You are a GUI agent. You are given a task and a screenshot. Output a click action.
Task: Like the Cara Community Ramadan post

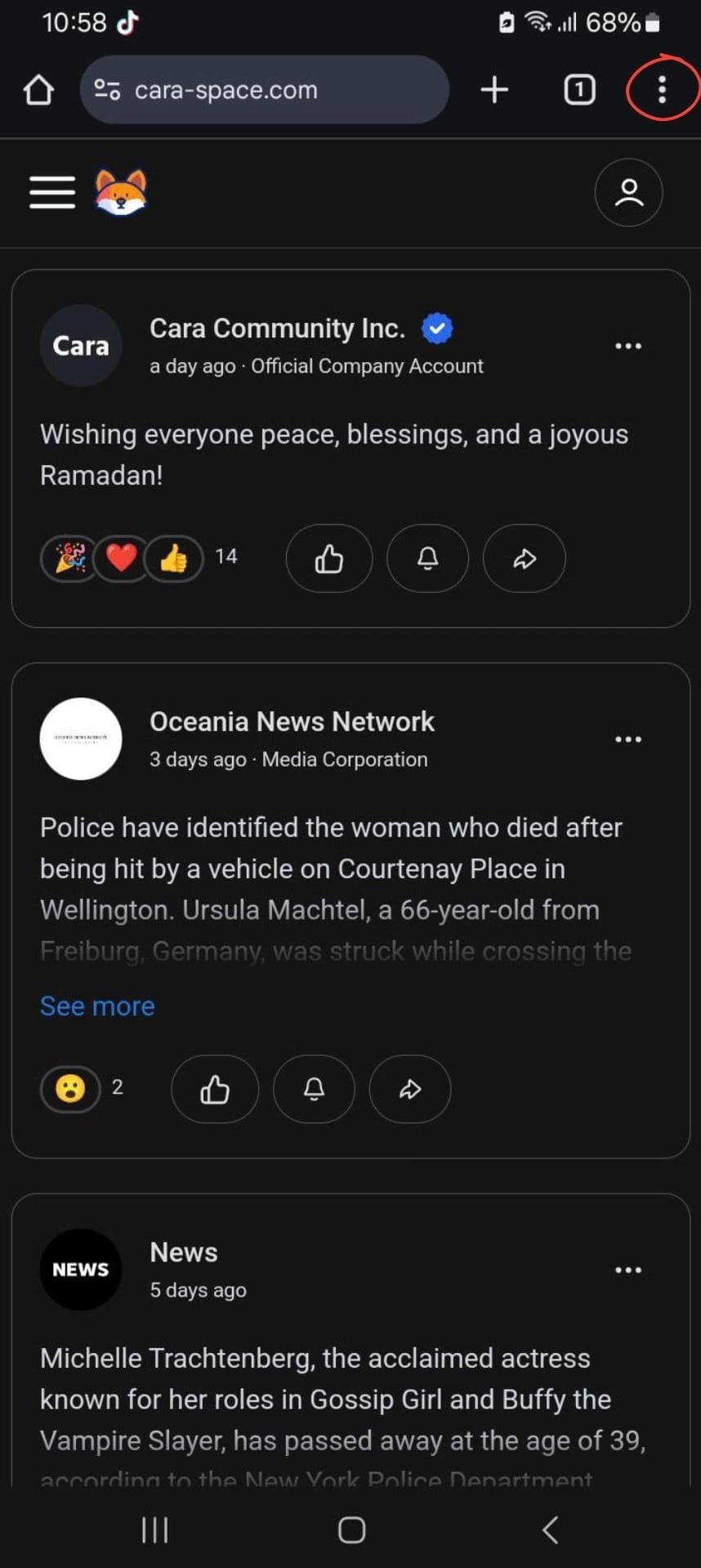click(329, 558)
